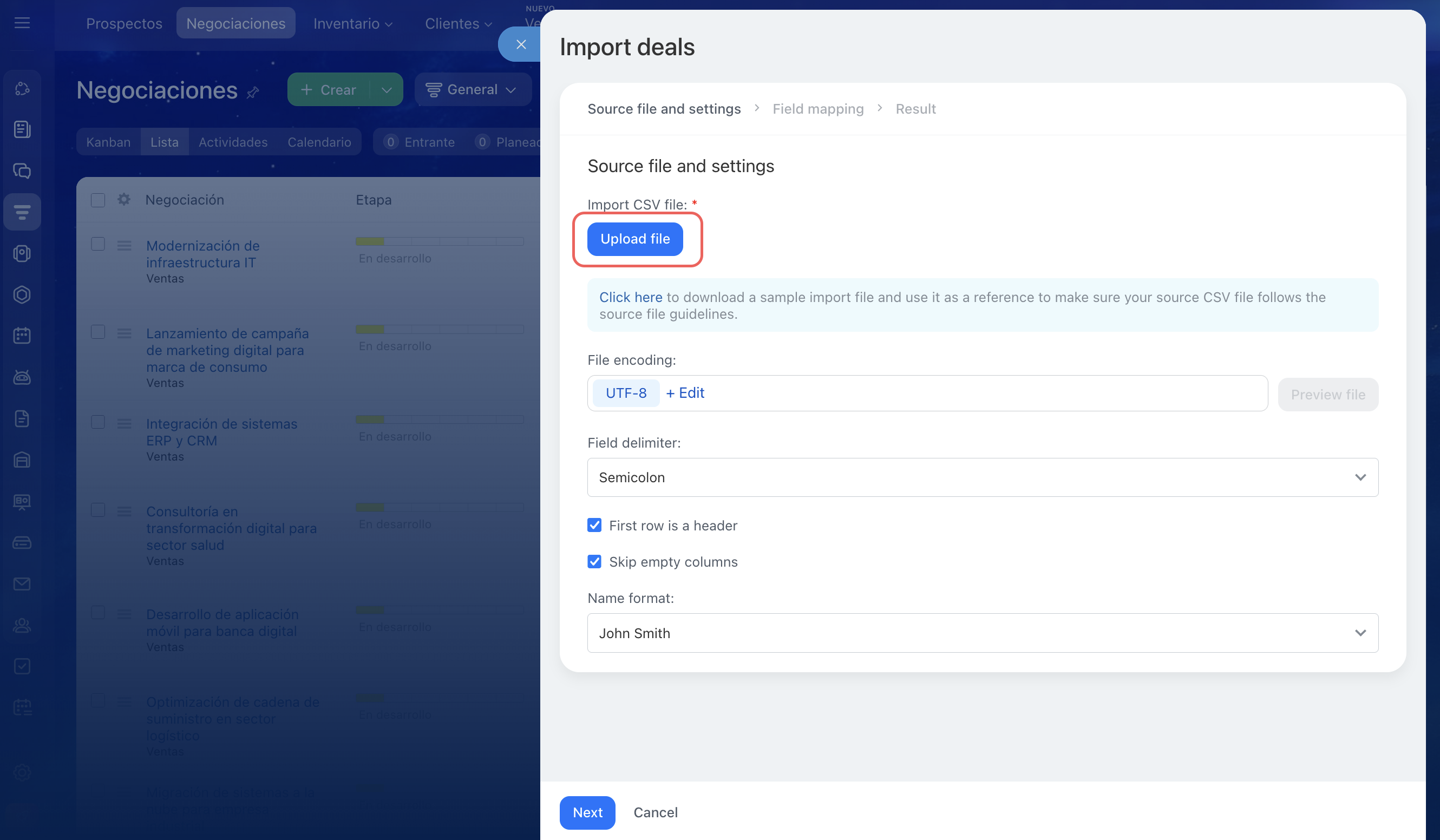
Task: Uncheck First row is a header
Action: point(594,525)
